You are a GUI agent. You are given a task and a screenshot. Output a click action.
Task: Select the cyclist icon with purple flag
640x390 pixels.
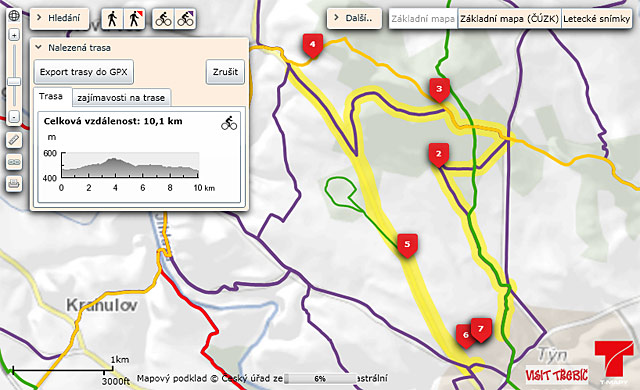185,19
